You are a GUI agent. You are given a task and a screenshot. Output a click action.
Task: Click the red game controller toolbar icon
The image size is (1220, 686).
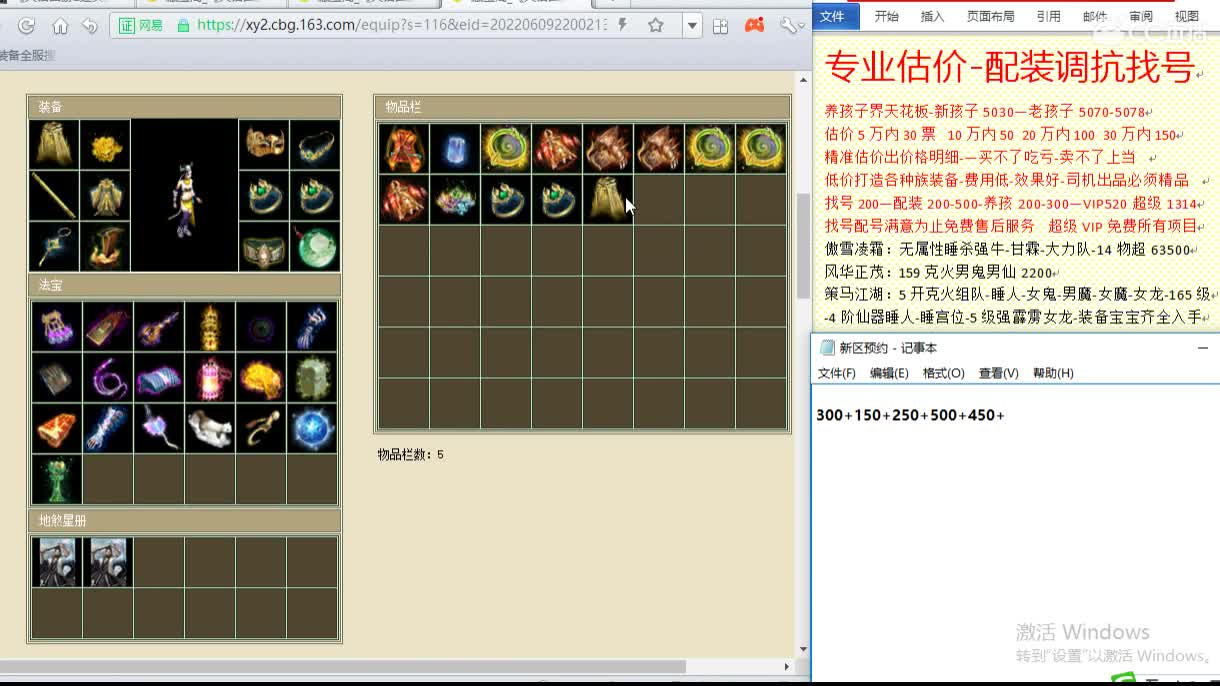coord(755,25)
